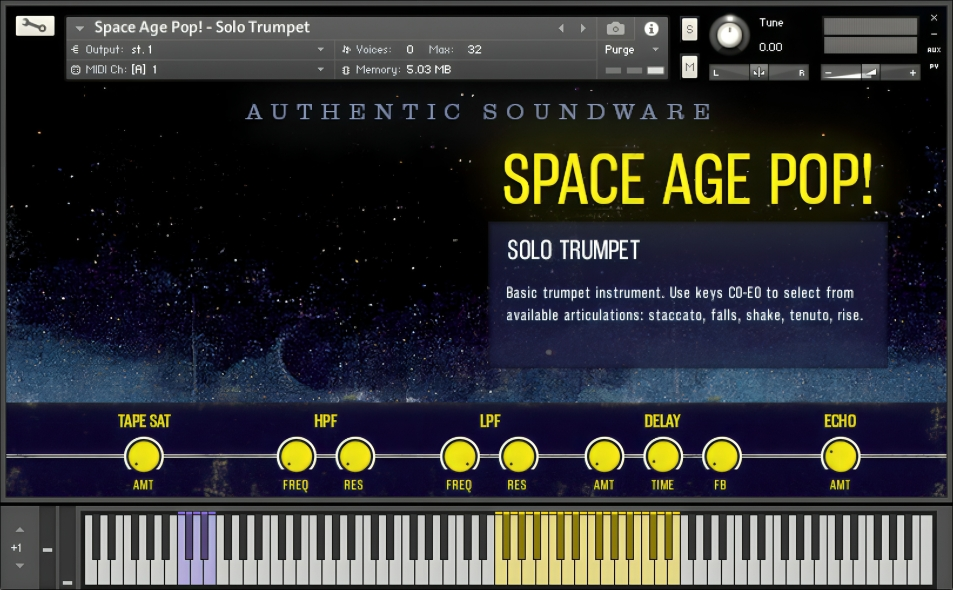Decrease volume with minus button
The height and width of the screenshot is (590, 953).
pyautogui.click(x=827, y=73)
